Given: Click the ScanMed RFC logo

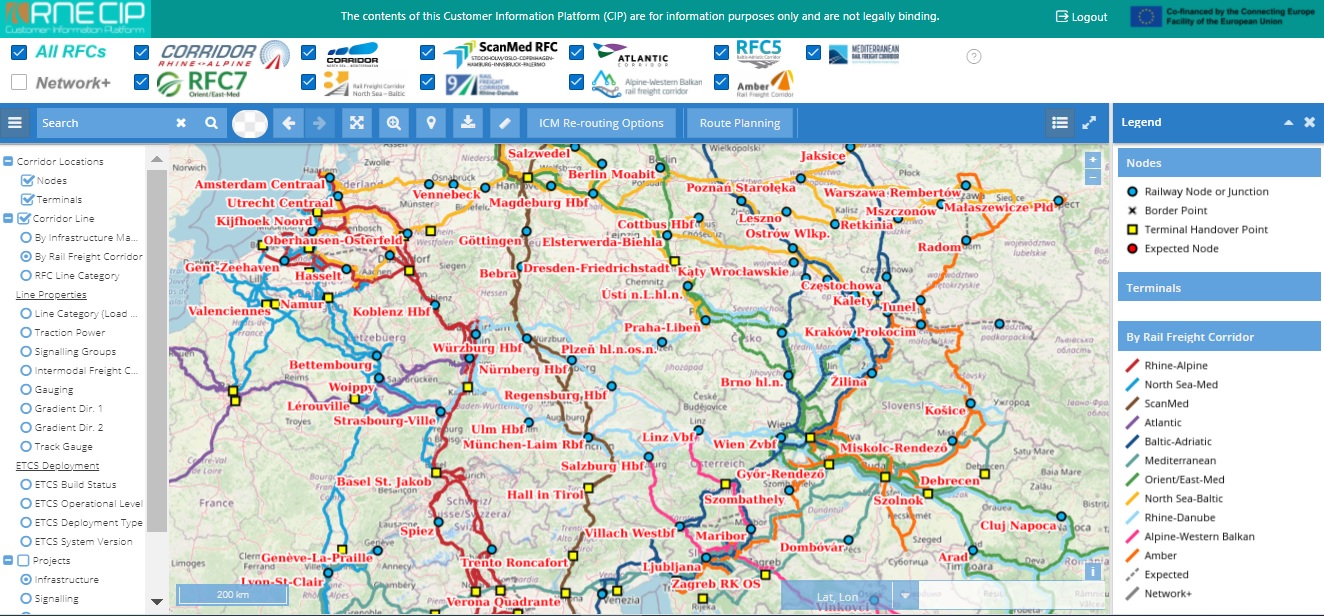Looking at the screenshot, I should click(500, 54).
